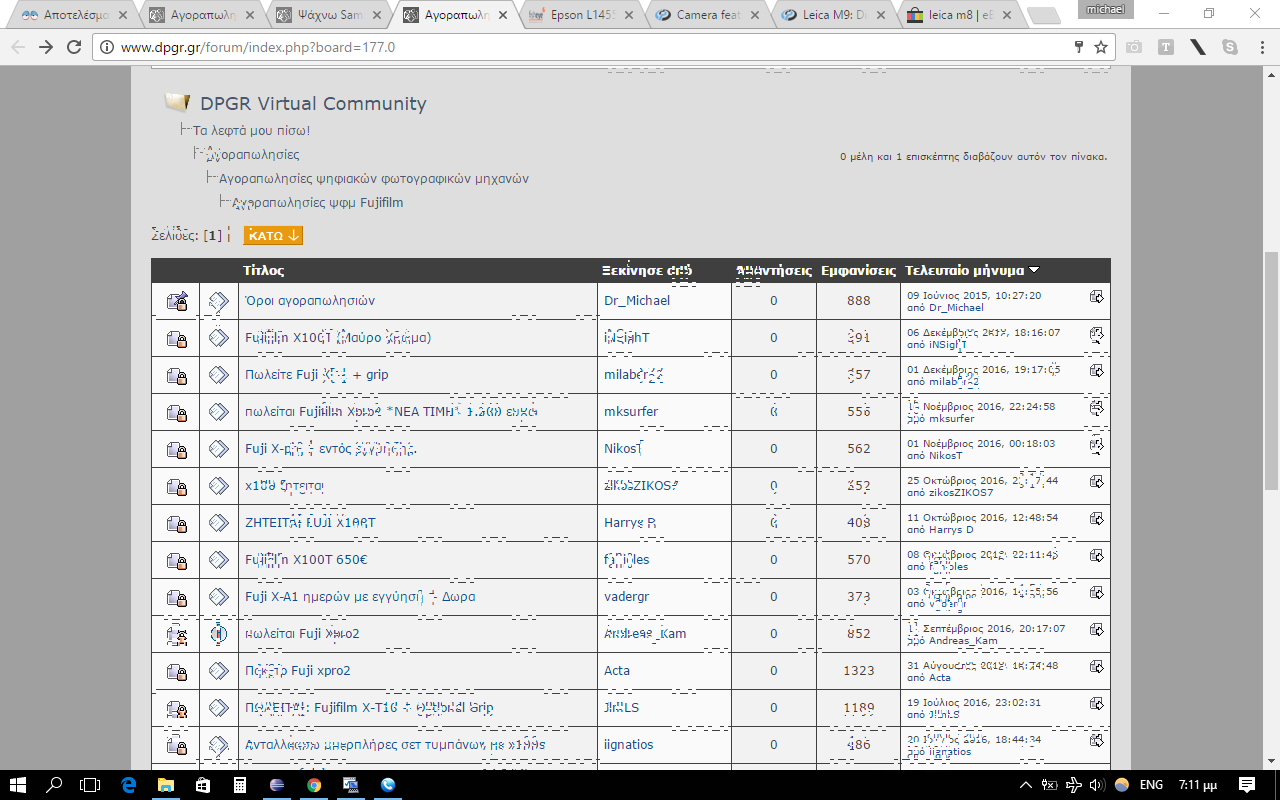This screenshot has width=1280, height=800.
Task: Click the 888 views count
Action: point(859,301)
